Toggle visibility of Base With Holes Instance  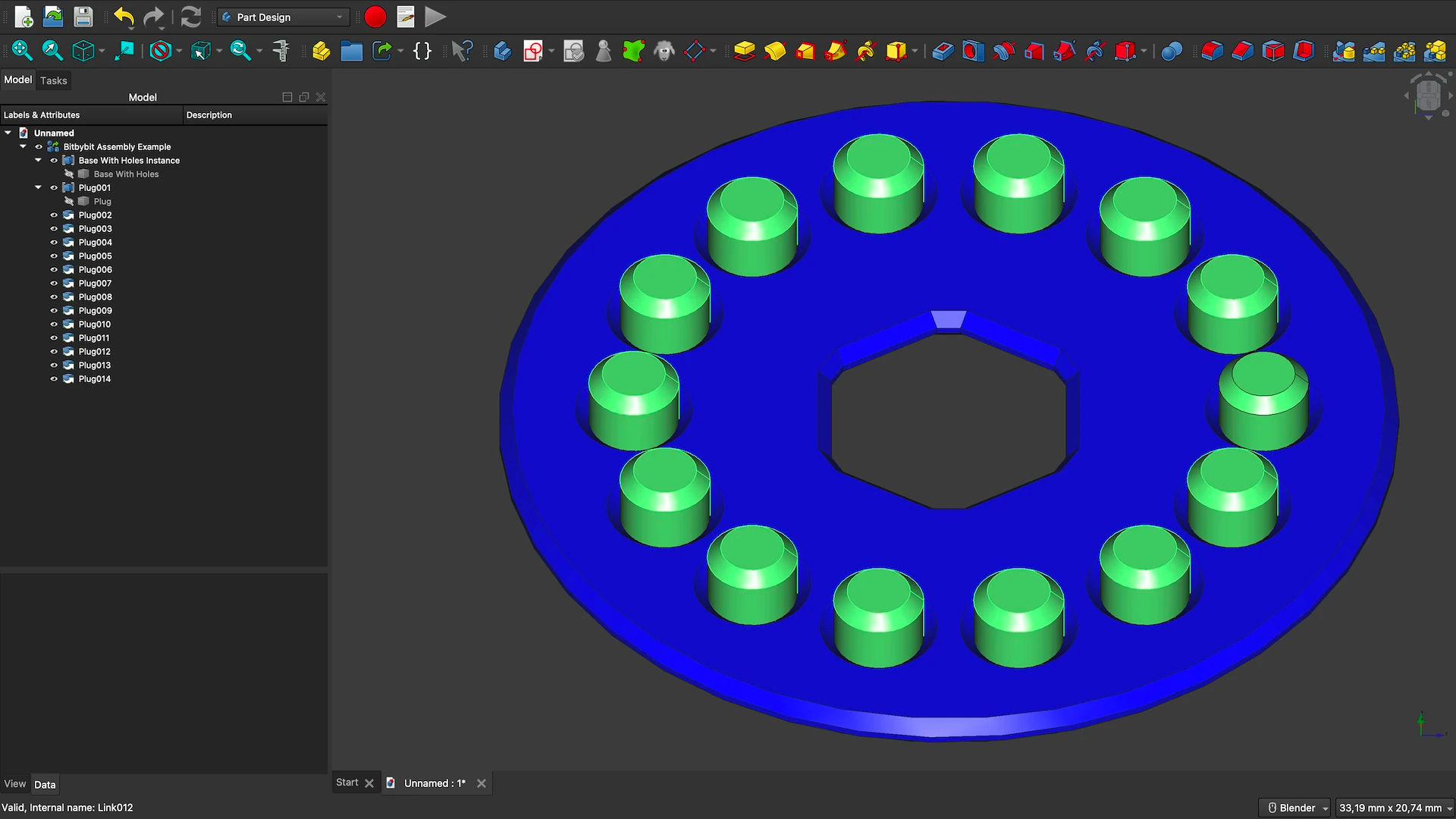[53, 160]
